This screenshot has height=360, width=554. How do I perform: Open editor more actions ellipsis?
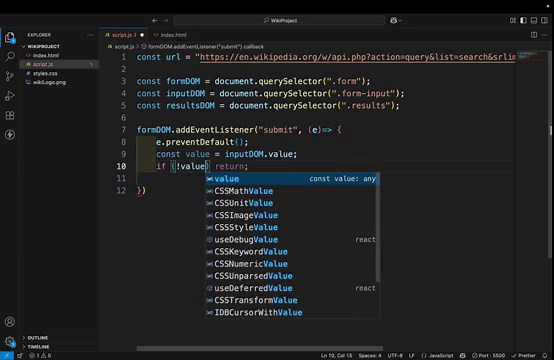(x=544, y=35)
